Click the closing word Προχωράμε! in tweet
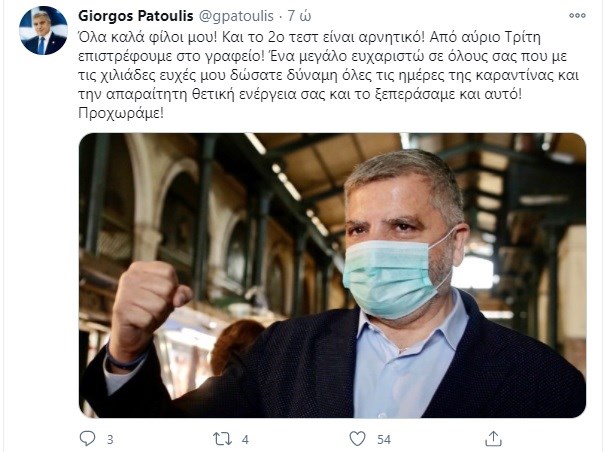The height and width of the screenshot is (452, 603). (x=121, y=113)
